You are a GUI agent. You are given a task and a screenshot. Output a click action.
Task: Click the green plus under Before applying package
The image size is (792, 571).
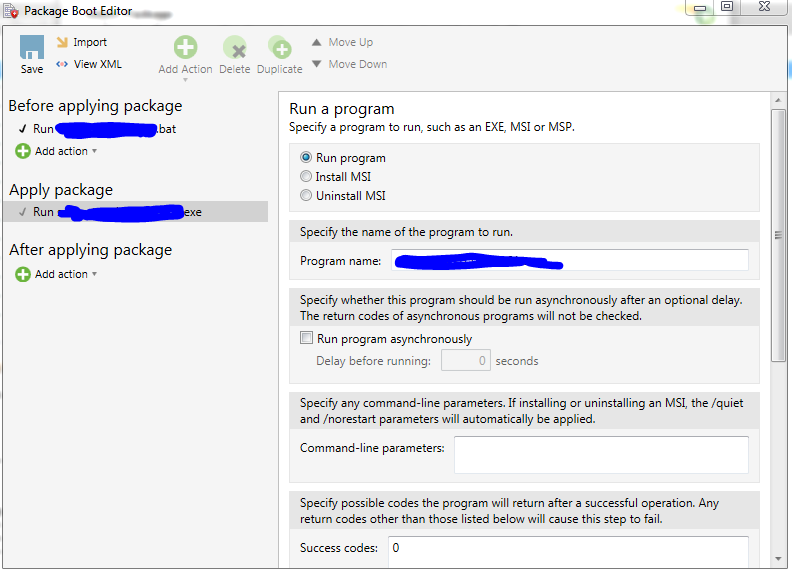tap(23, 151)
